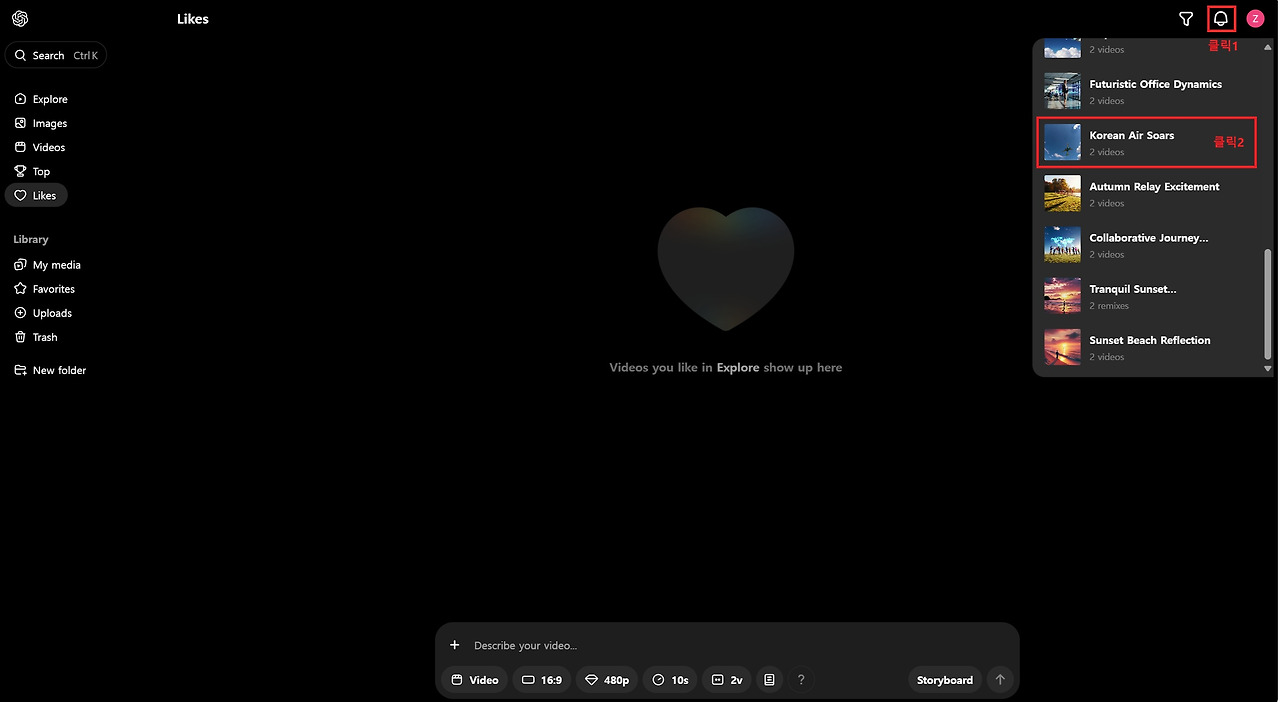Open Collaborative Journey notification

[x=1148, y=245]
